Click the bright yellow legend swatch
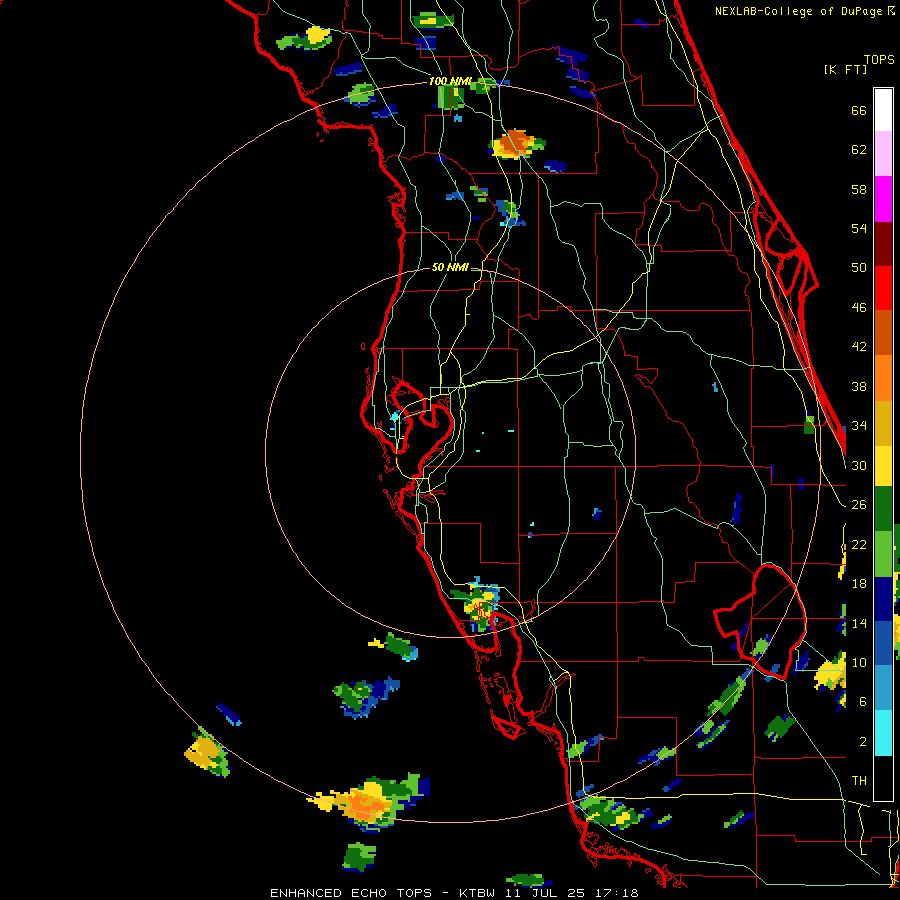This screenshot has width=900, height=900. 883,466
